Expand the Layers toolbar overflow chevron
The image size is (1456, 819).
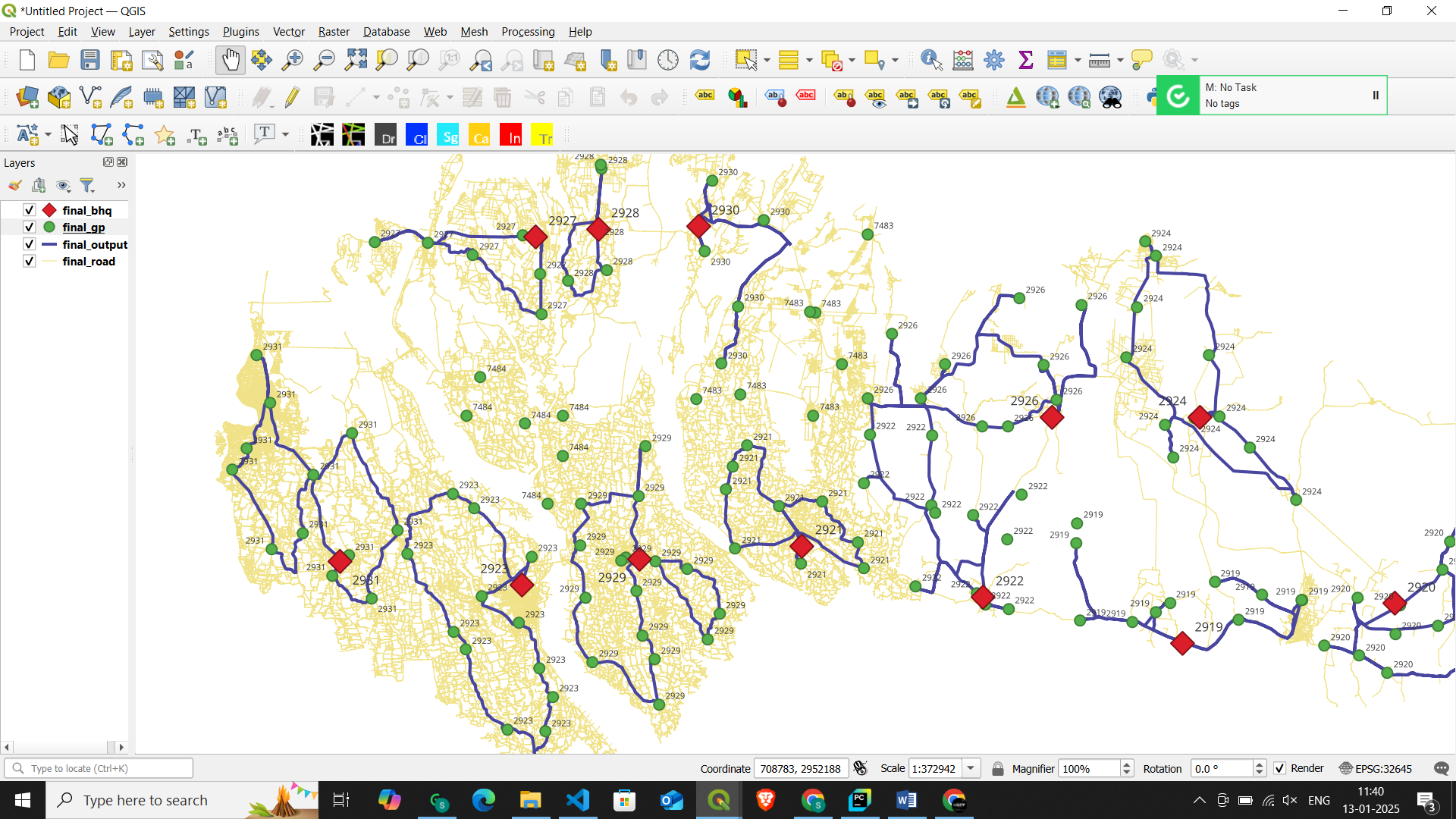click(121, 185)
